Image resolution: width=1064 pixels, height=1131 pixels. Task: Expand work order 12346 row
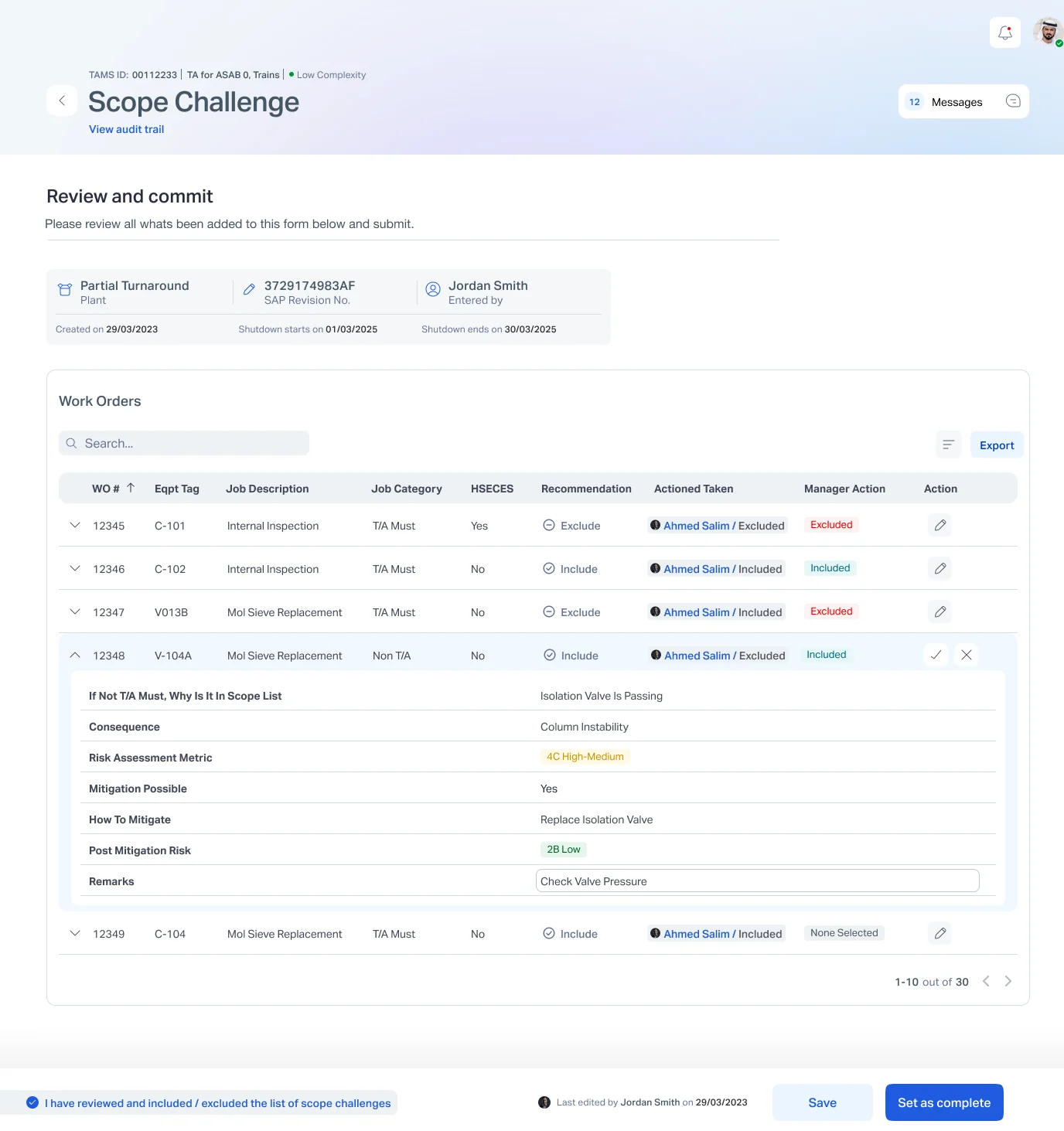click(75, 569)
